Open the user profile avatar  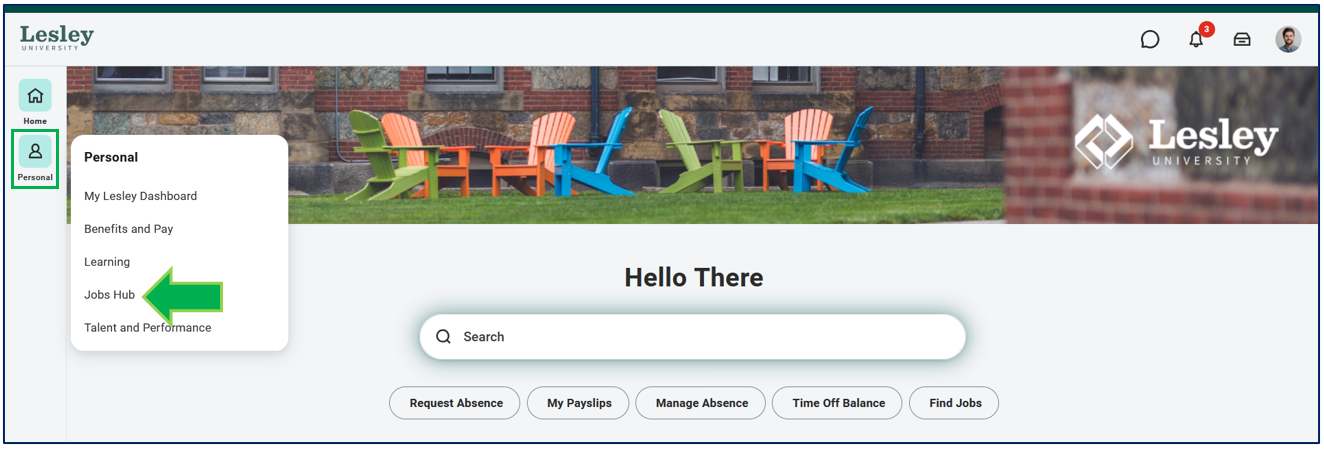coord(1288,39)
